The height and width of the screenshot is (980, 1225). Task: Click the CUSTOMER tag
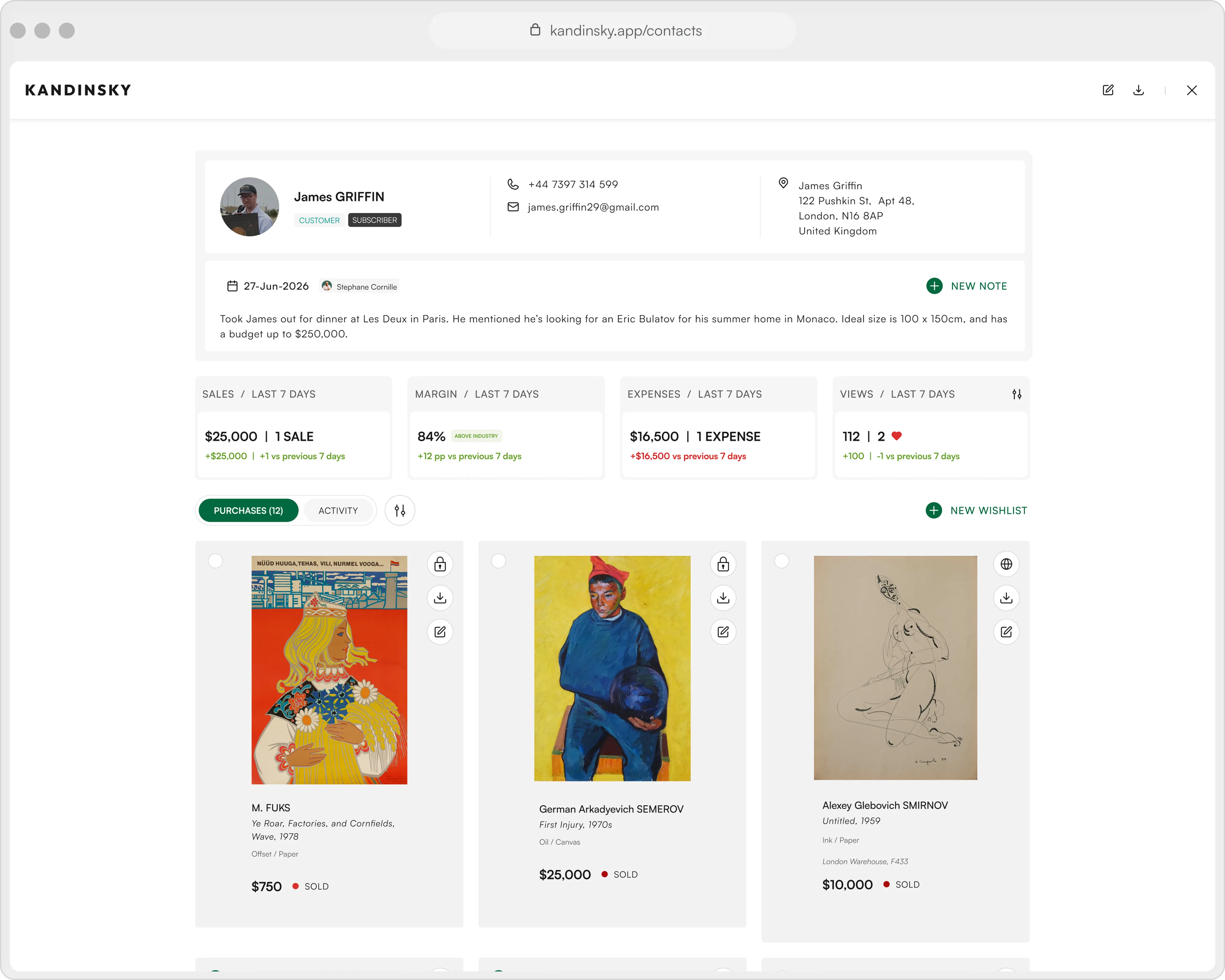(319, 220)
